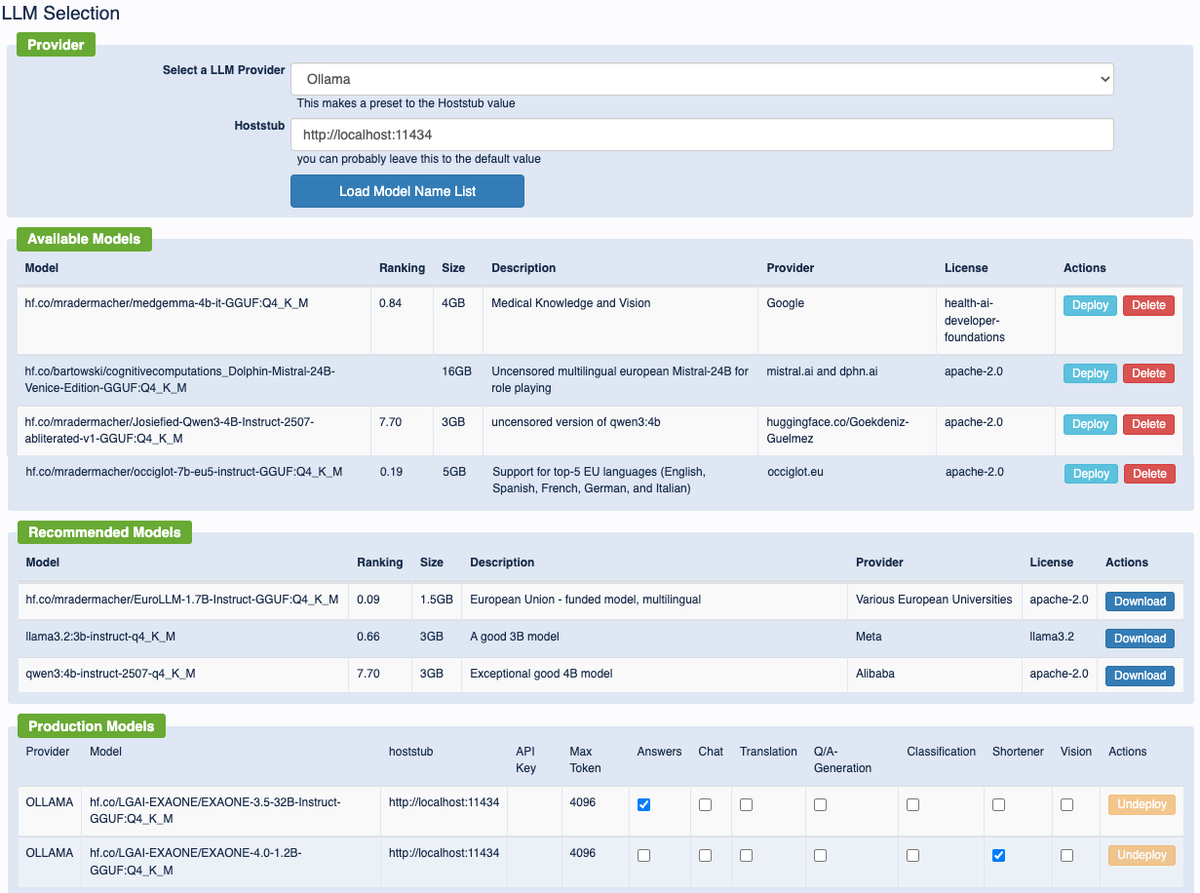Click hf.co/mradermacher/medgemma-4b-it-GGUF:Q4_K_M model name

(166, 303)
